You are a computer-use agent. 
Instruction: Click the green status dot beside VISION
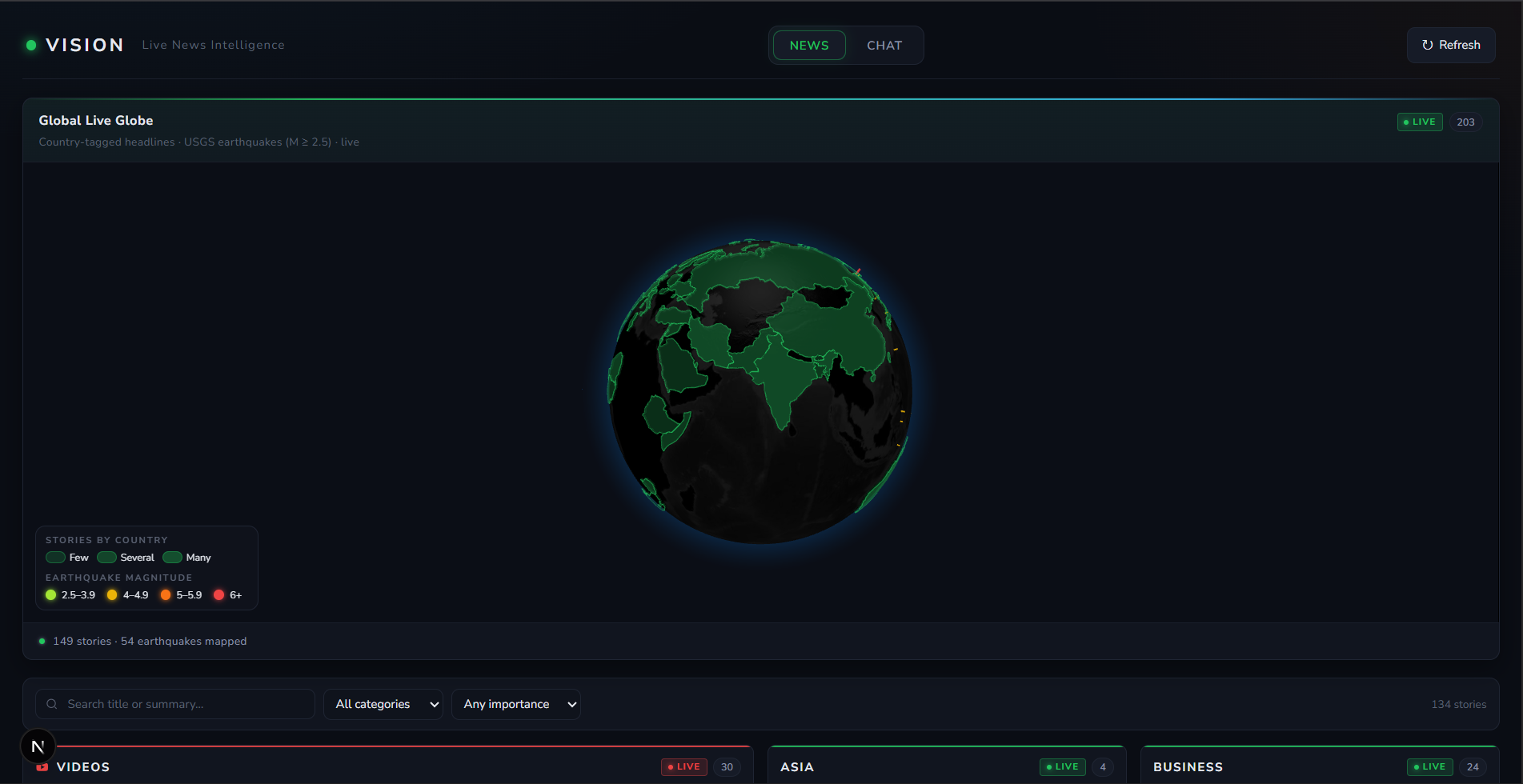(x=31, y=45)
